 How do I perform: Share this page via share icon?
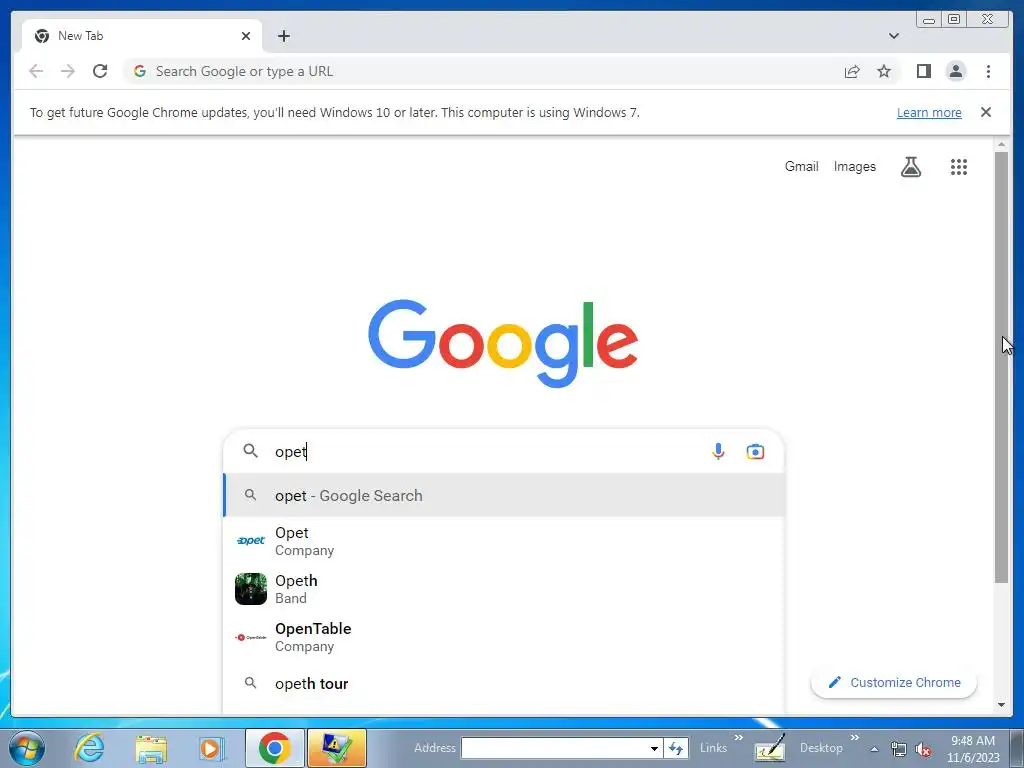click(x=852, y=71)
